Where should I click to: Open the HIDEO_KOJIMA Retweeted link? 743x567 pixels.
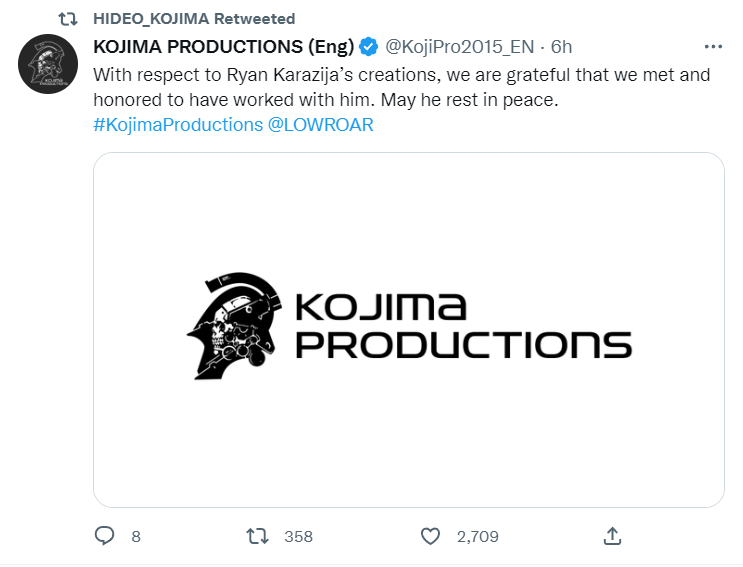tap(194, 19)
